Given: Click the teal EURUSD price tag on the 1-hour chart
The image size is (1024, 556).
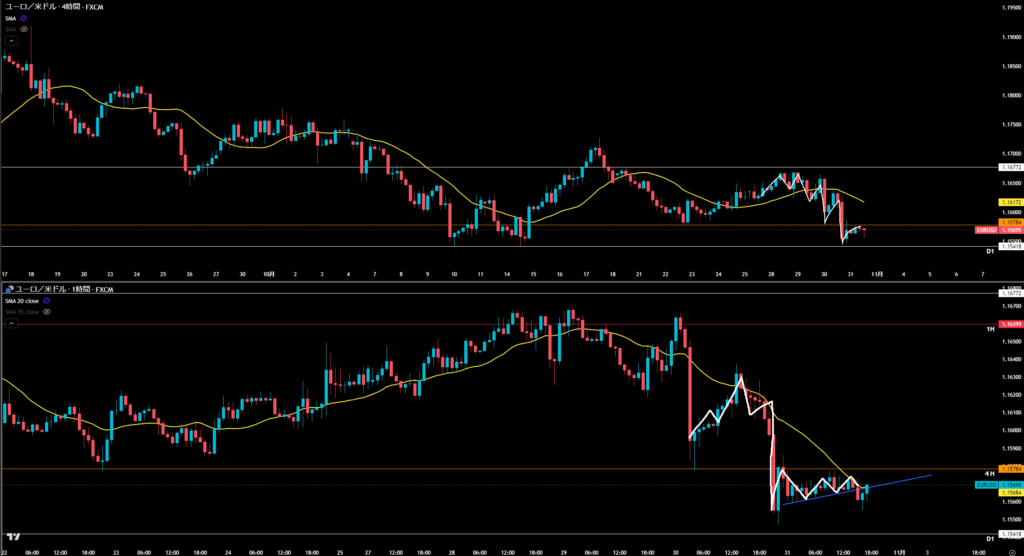Looking at the screenshot, I should pyautogui.click(x=985, y=485).
